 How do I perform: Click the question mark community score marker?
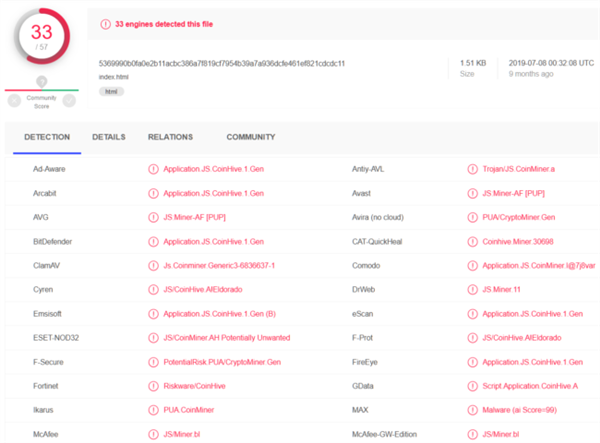(41, 81)
